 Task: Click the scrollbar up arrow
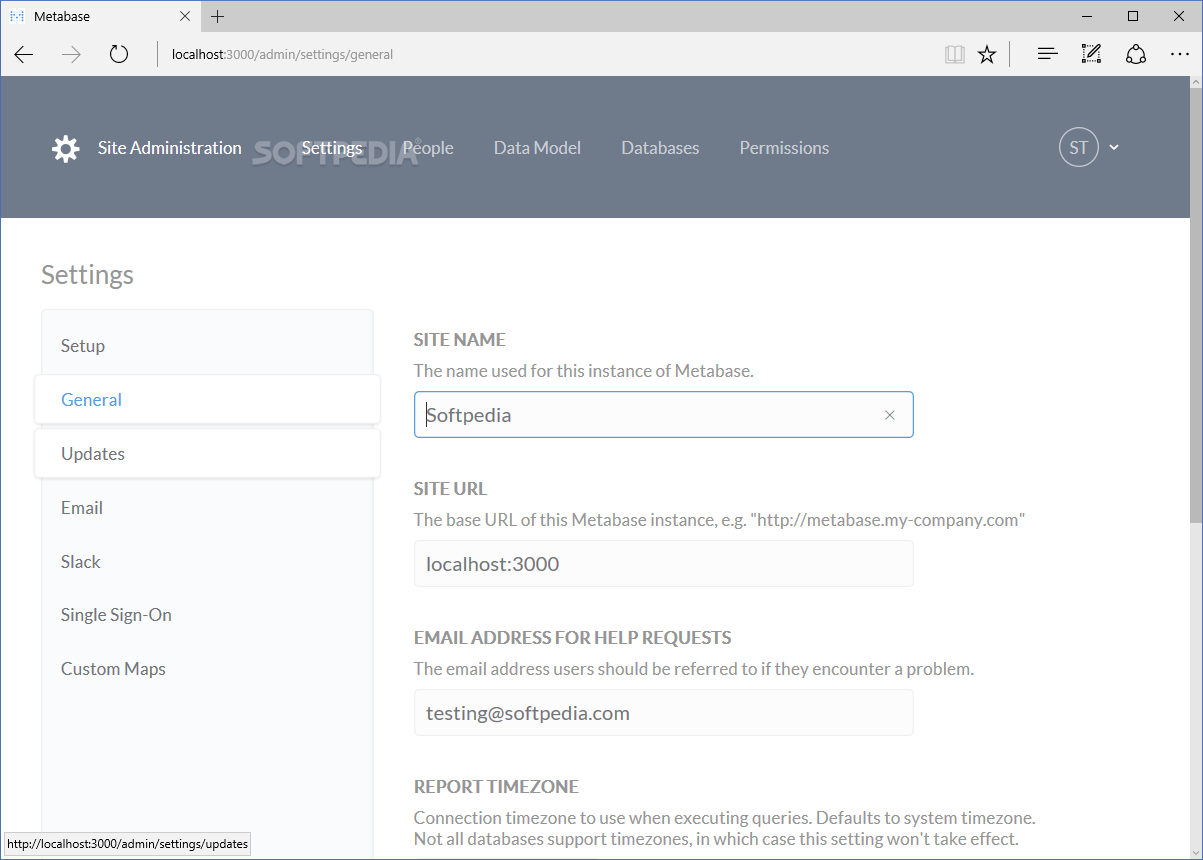[1196, 84]
